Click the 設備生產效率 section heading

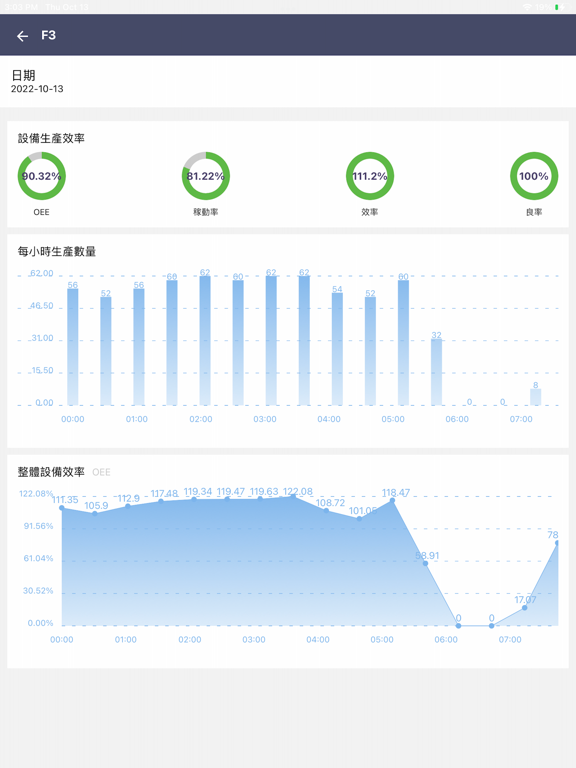coord(51,139)
